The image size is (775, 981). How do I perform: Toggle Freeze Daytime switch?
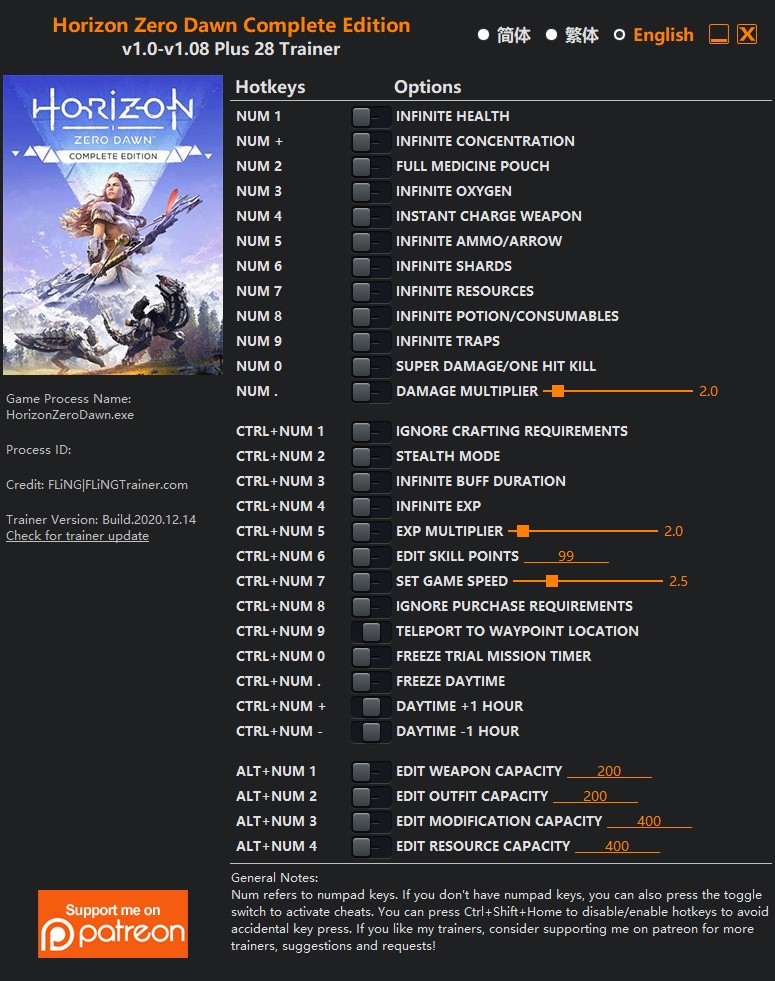click(x=370, y=682)
